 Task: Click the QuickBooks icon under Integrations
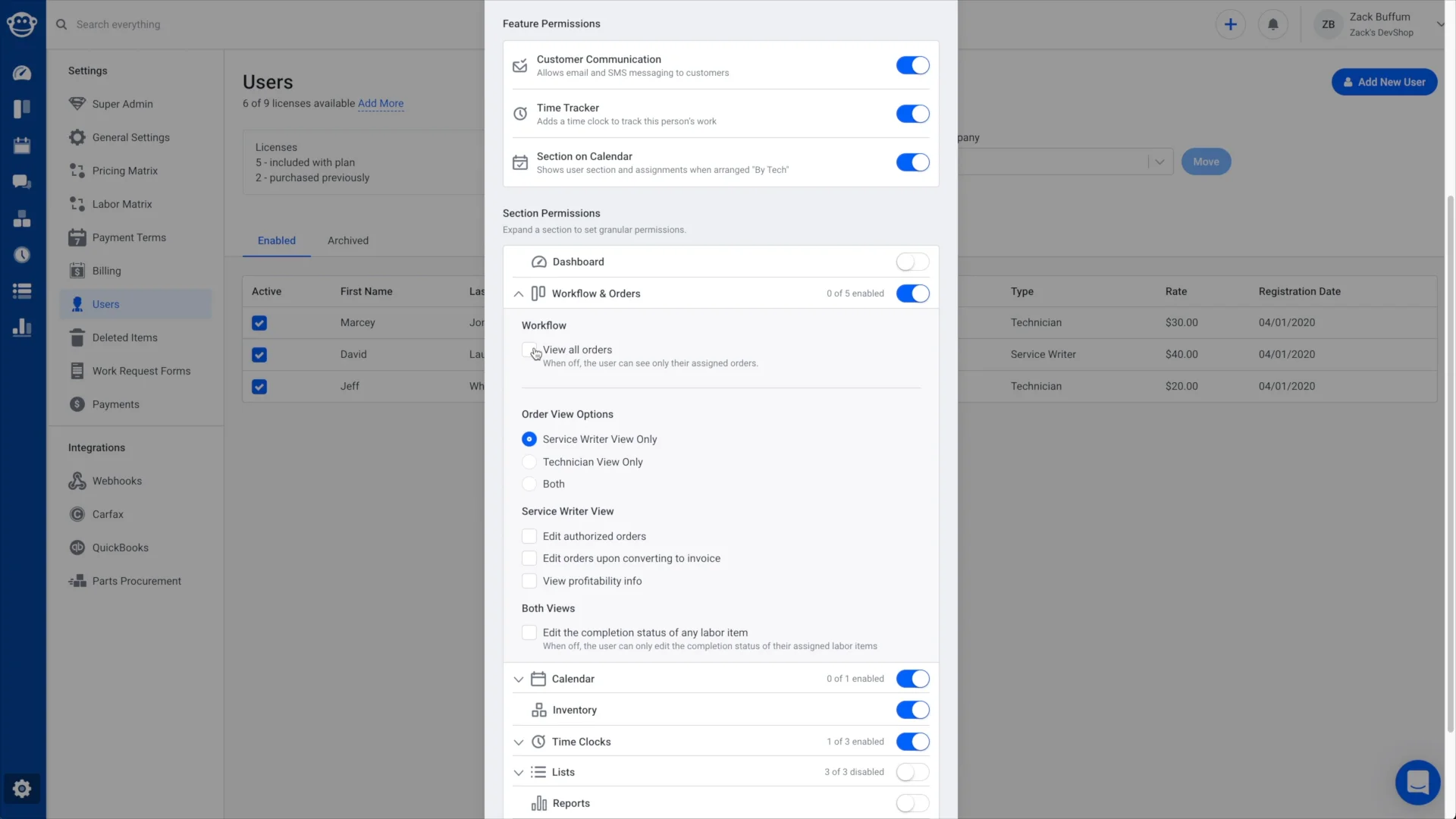(x=77, y=548)
